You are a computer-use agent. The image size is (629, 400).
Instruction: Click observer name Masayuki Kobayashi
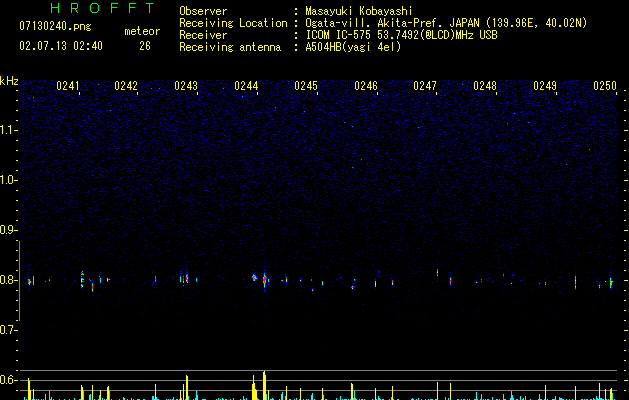359,11
